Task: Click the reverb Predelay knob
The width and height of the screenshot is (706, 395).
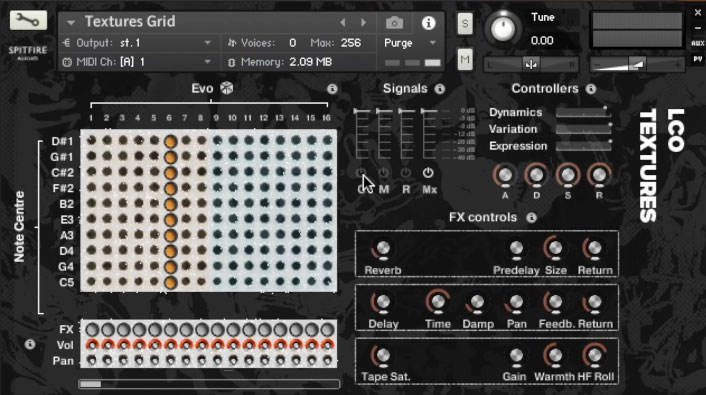Action: (516, 248)
